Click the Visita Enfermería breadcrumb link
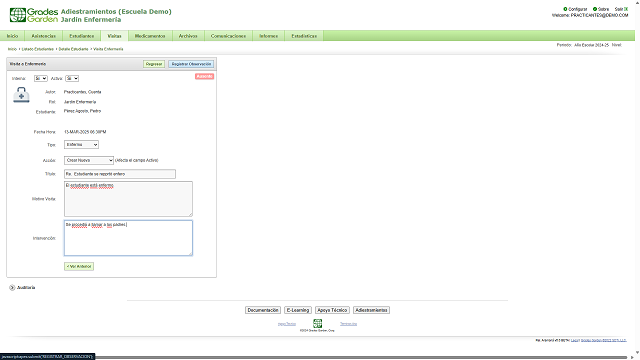Viewport: 640px width, 360px height. tap(108, 49)
